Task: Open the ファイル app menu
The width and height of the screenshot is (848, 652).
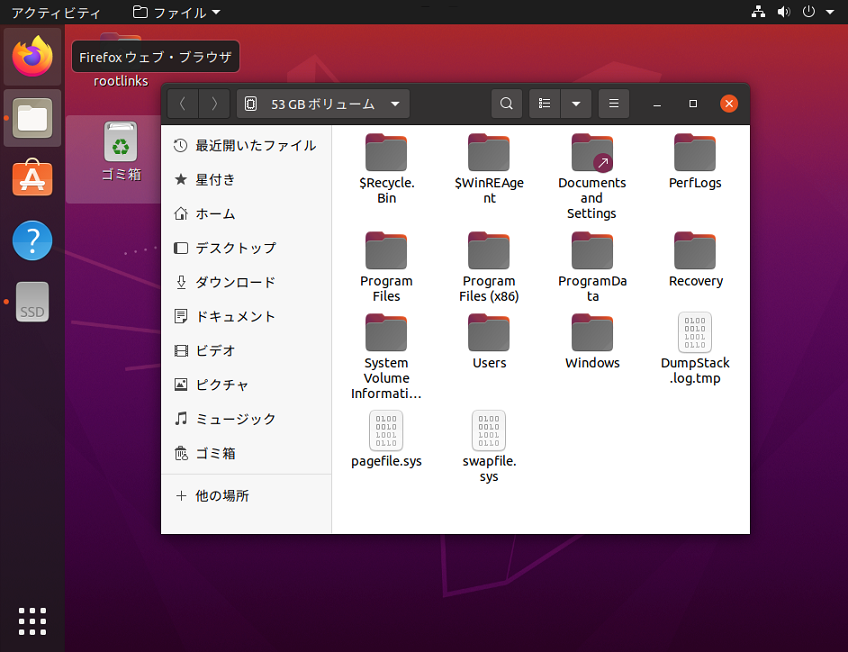Action: point(176,12)
